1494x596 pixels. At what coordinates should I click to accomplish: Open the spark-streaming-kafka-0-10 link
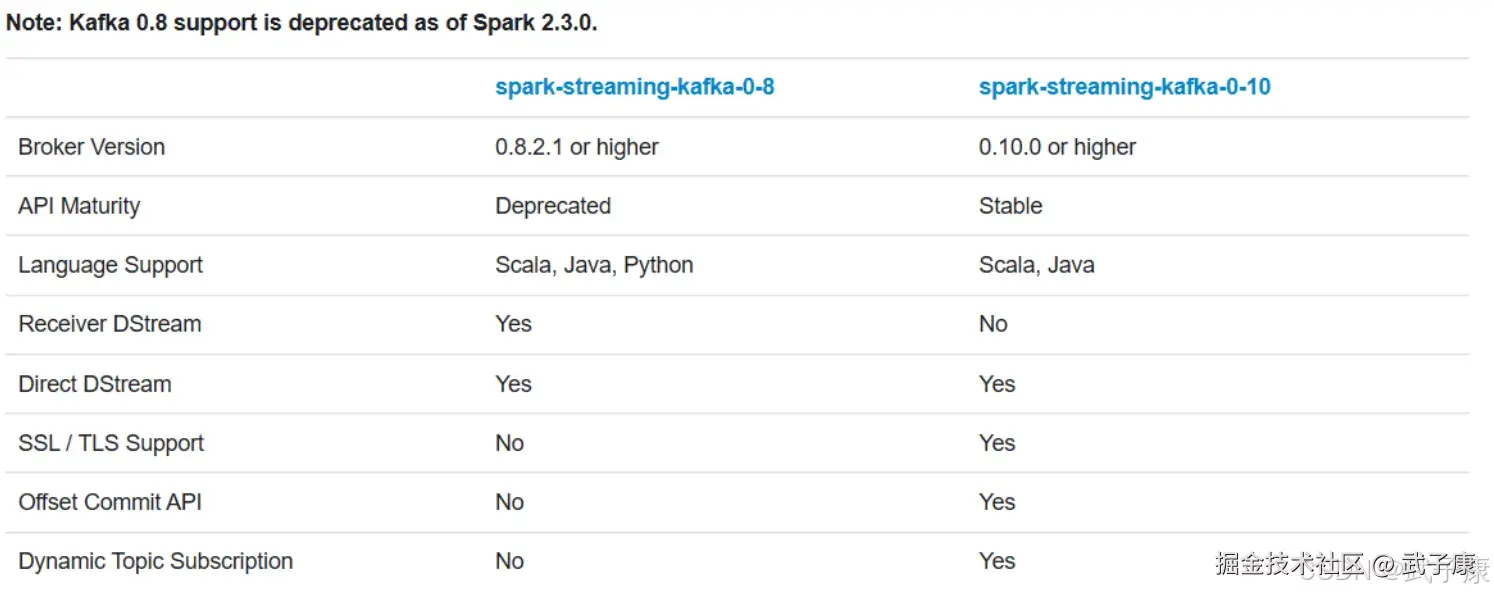pyautogui.click(x=1124, y=87)
